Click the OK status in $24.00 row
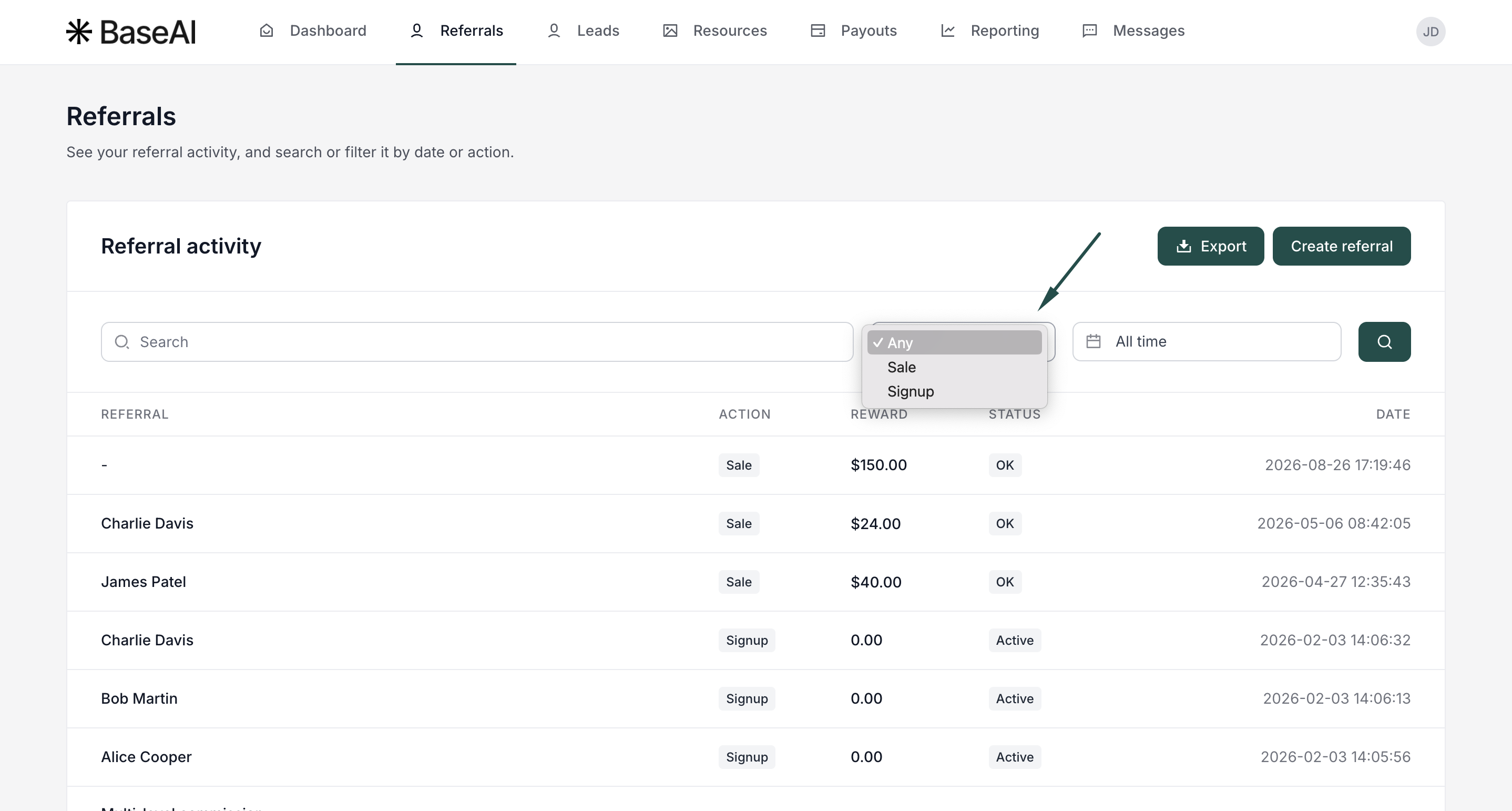 coord(1004,523)
